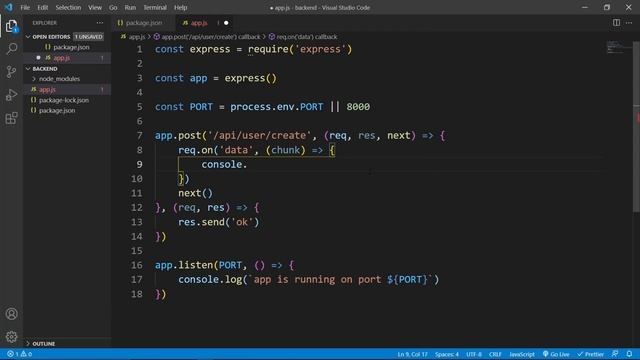Open editor more actions ellipsis
The width and height of the screenshot is (640, 360).
coord(629,23)
